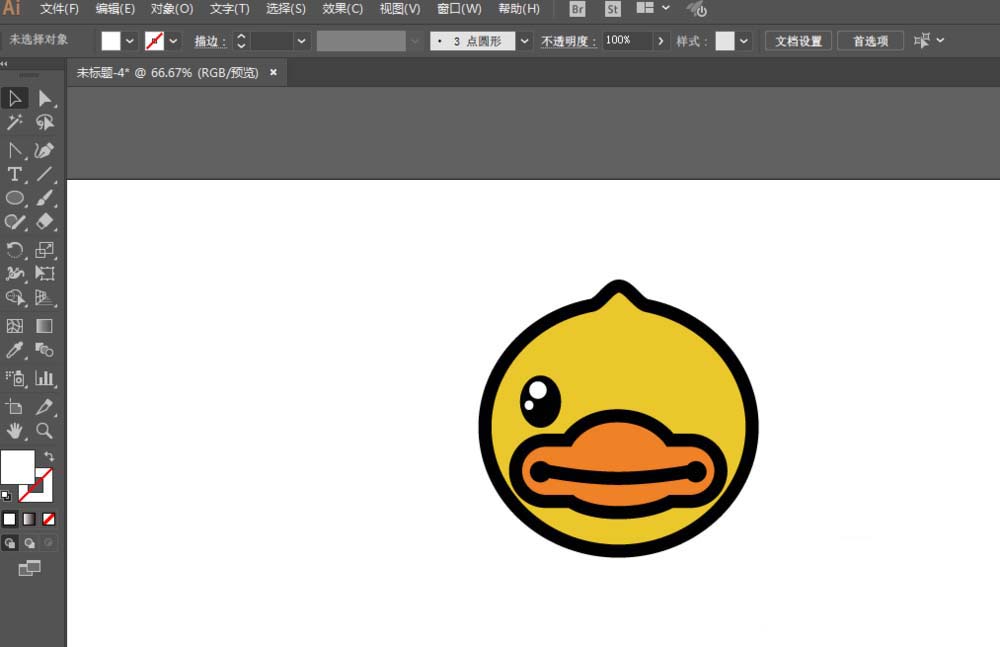Select the Selection tool
Image resolution: width=1000 pixels, height=647 pixels.
coord(14,98)
